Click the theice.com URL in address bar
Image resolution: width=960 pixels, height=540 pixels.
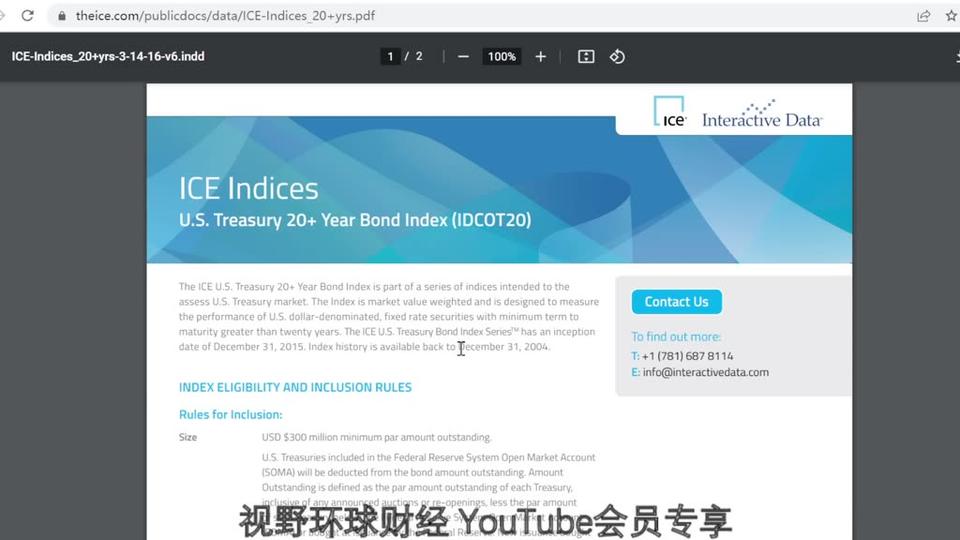click(x=225, y=16)
